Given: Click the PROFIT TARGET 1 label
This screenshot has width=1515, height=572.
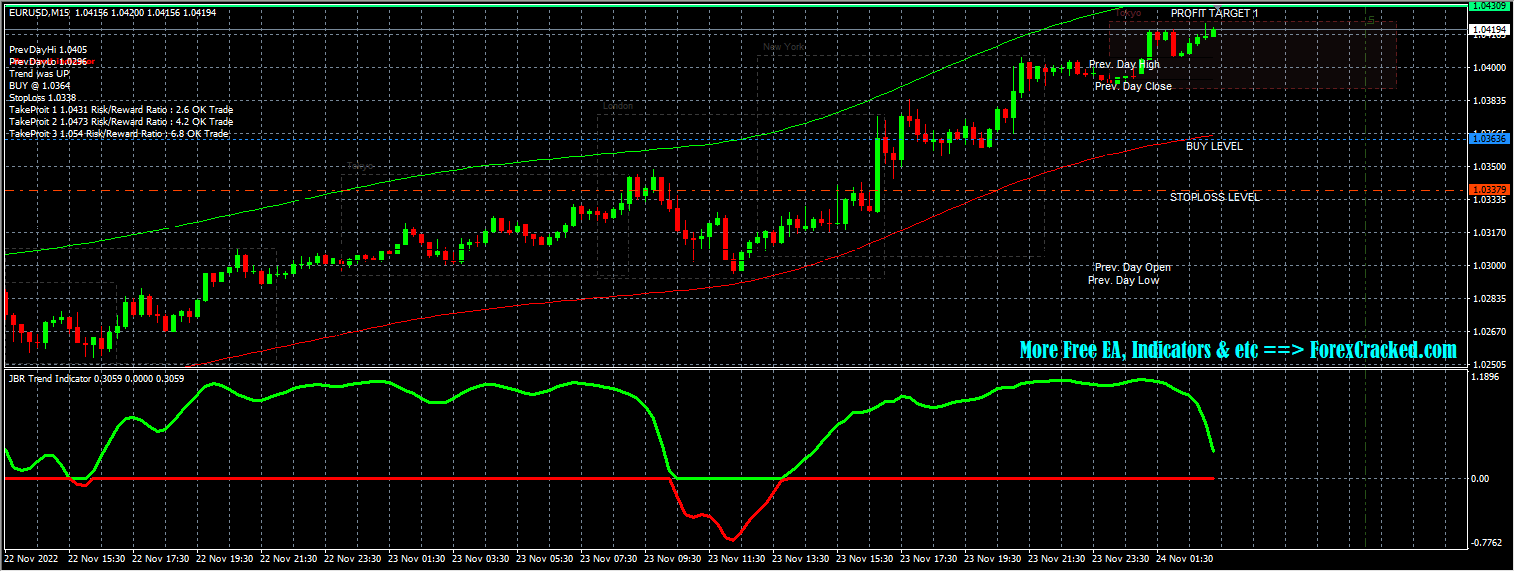Looking at the screenshot, I should [1214, 14].
